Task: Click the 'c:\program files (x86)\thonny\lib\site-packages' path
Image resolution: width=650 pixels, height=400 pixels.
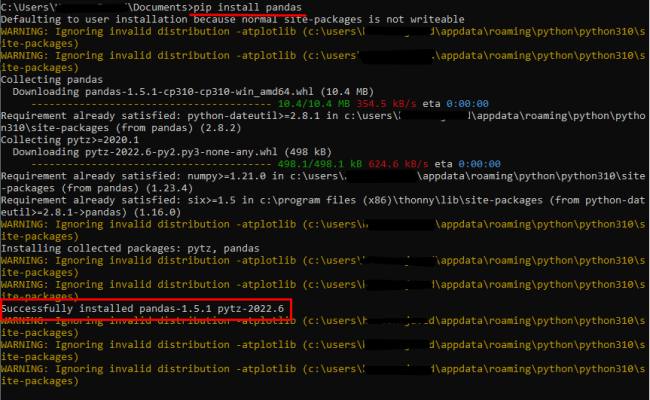Action: tap(401, 200)
